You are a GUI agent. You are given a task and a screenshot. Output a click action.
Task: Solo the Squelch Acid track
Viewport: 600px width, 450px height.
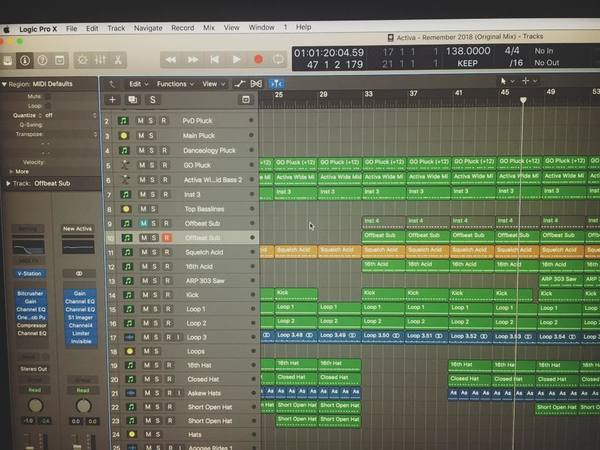pyautogui.click(x=154, y=252)
